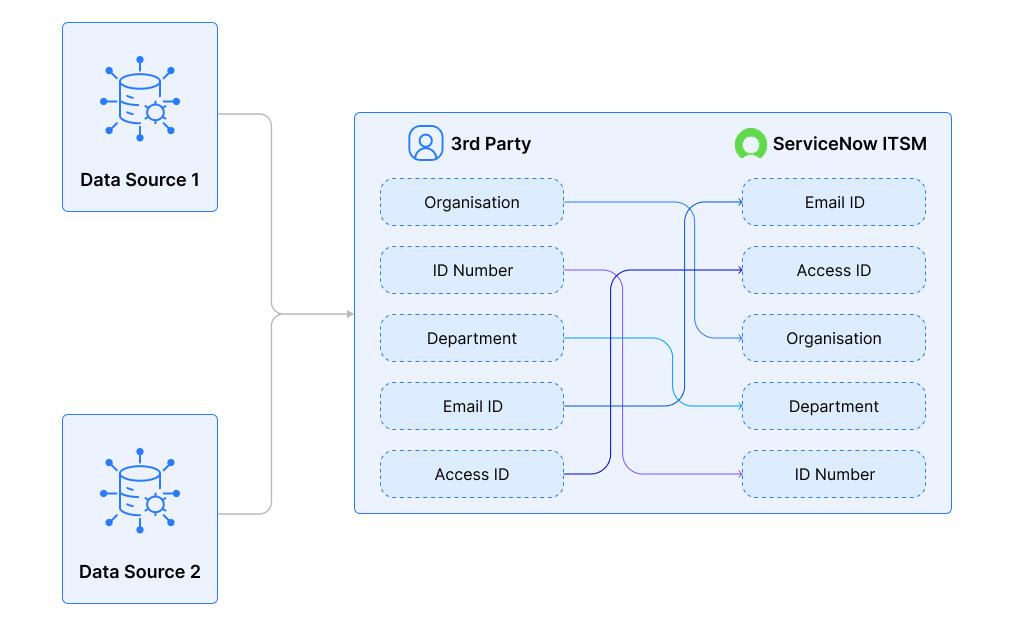The image size is (1016, 626).
Task: Select ServiceNow Access ID field
Action: [x=834, y=270]
